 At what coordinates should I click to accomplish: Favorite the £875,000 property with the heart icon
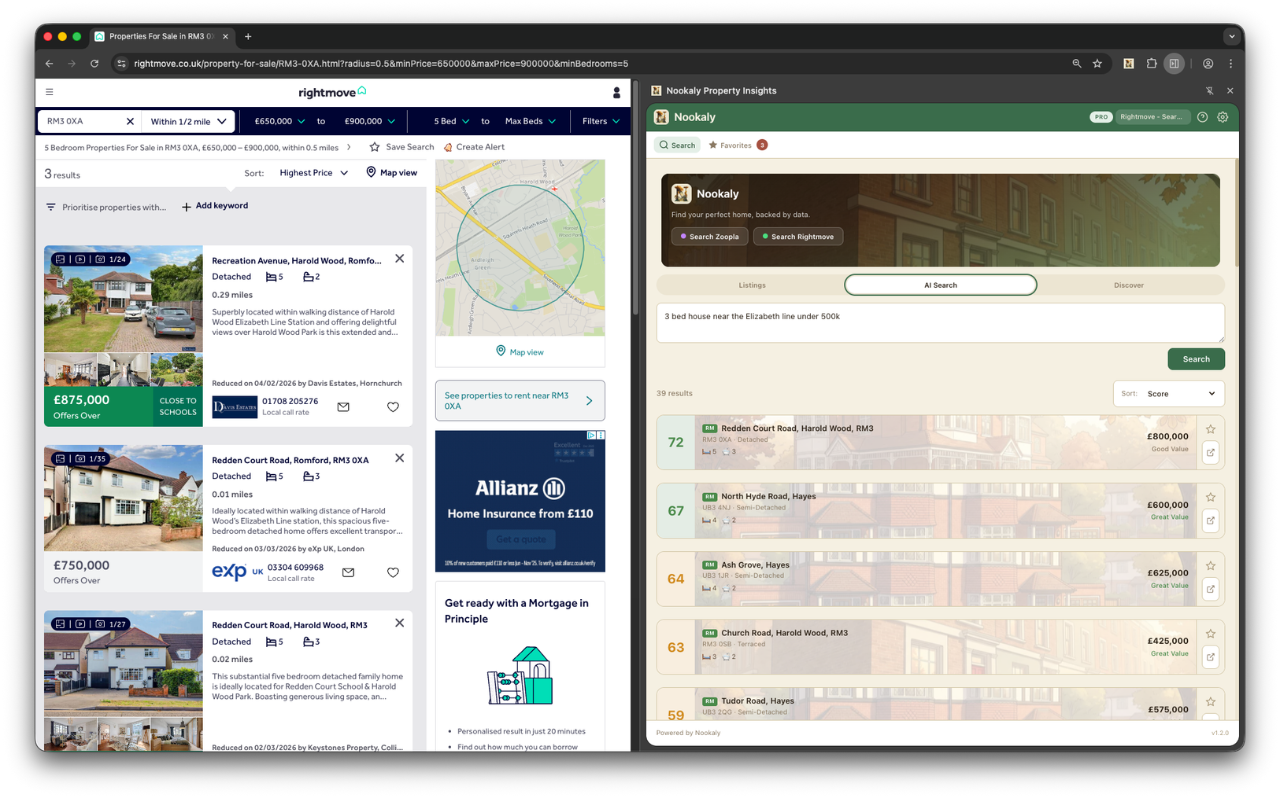(x=393, y=406)
